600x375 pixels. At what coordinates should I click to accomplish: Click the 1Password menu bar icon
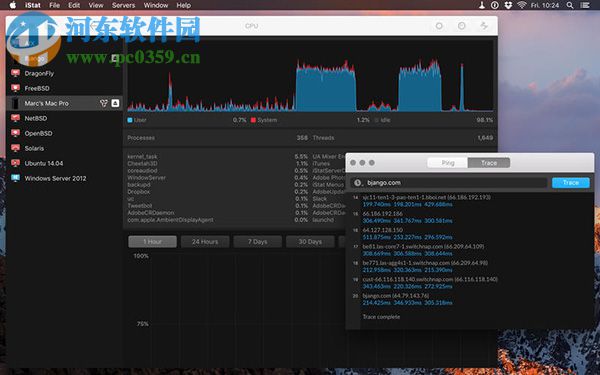tap(495, 5)
